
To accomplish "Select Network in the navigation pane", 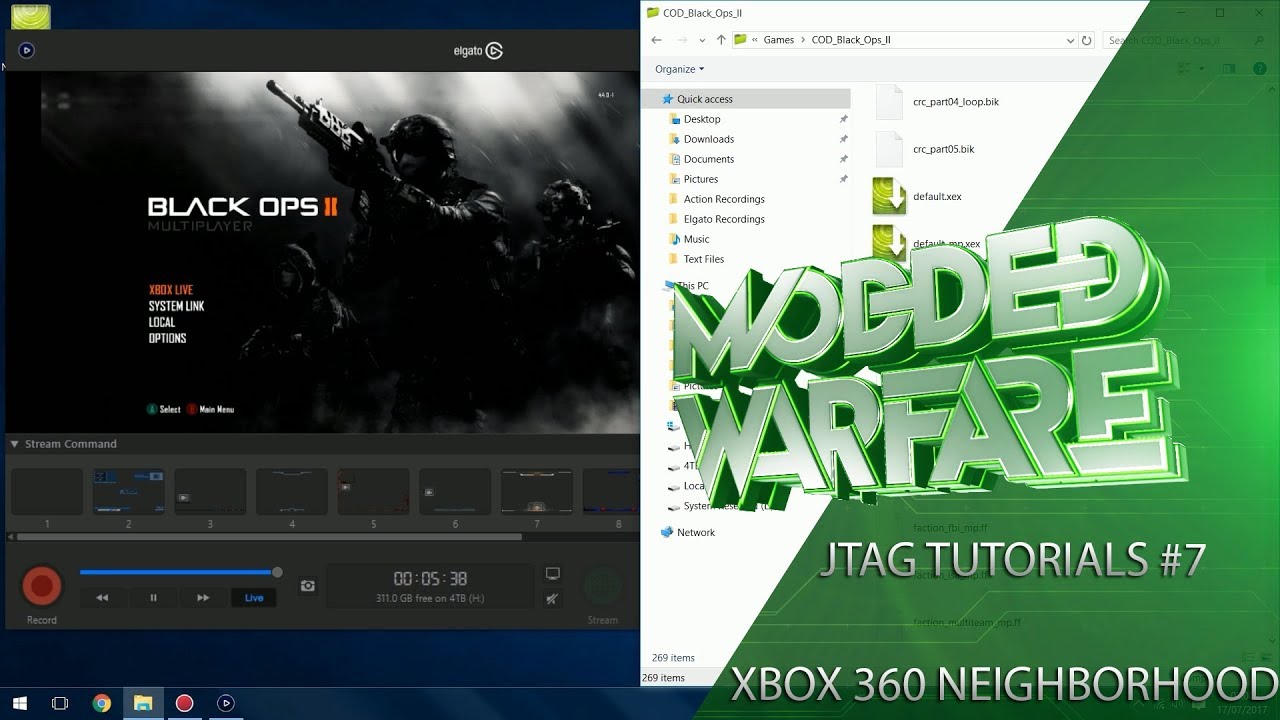I will (x=696, y=532).
